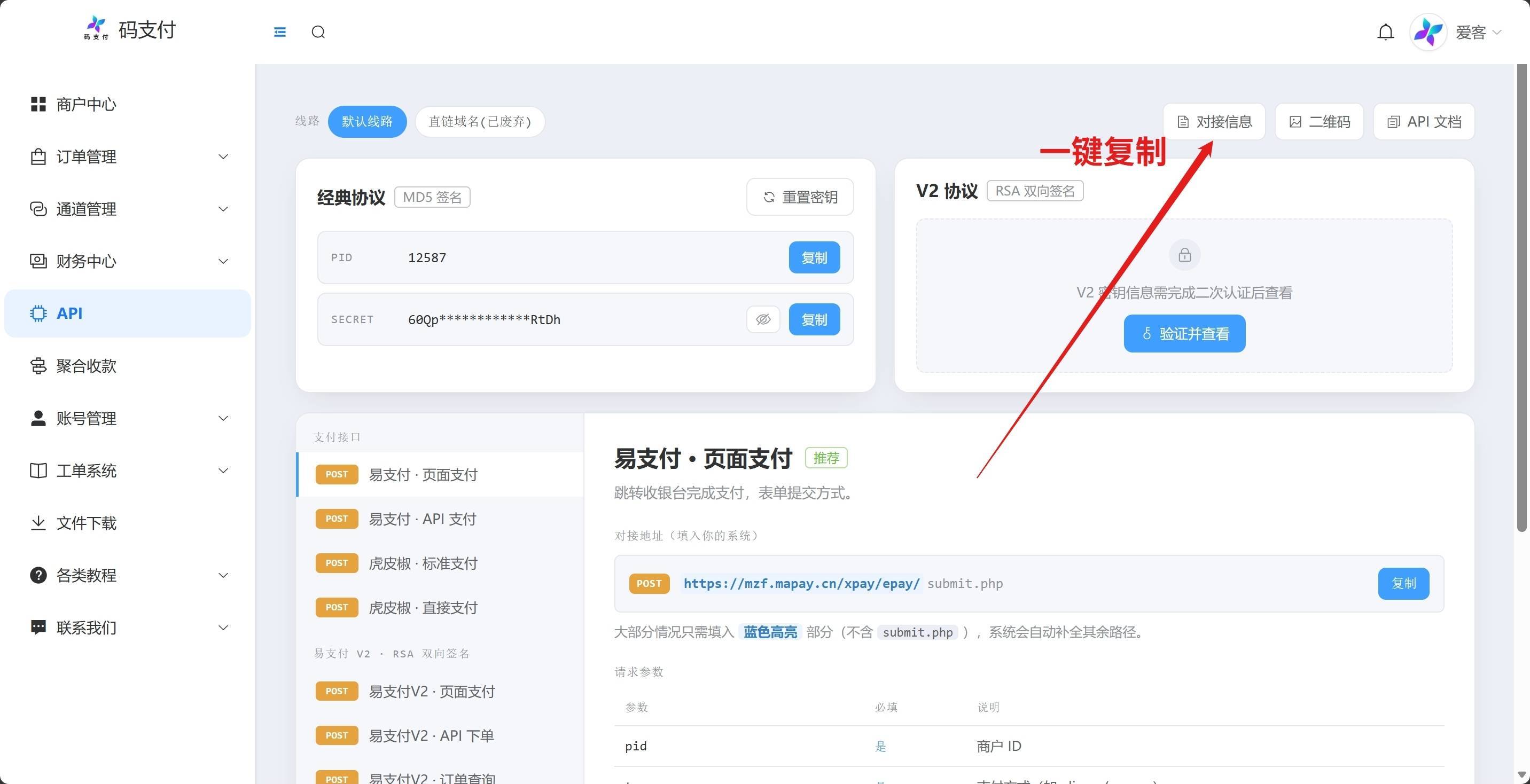This screenshot has width=1530, height=784.
Task: Select 虎皮椒 · 直接支付 endpoint
Action: (440, 608)
